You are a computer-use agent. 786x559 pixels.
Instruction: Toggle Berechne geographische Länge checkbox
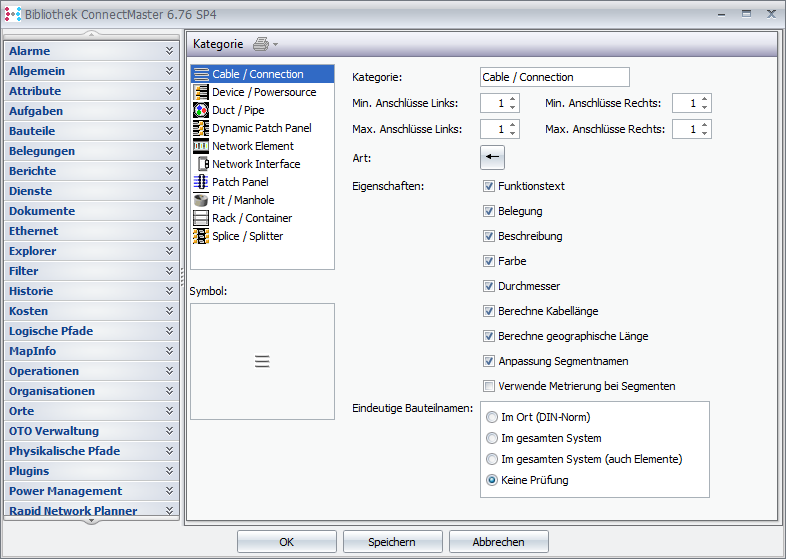click(489, 336)
